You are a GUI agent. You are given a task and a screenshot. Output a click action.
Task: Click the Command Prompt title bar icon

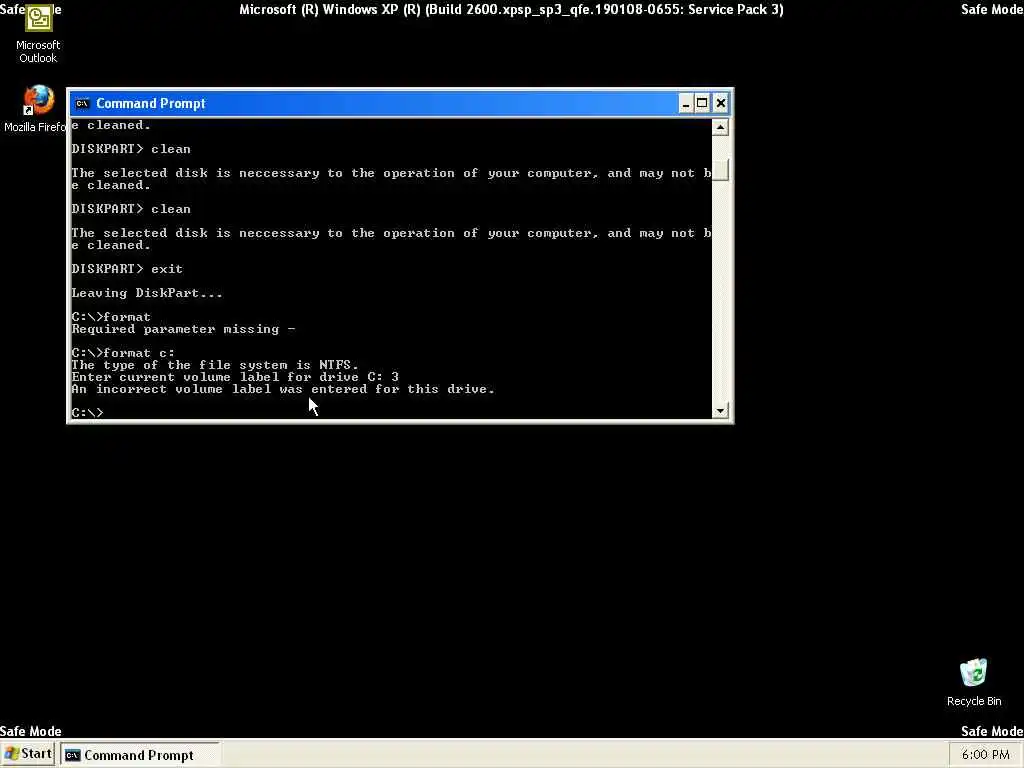click(x=82, y=103)
